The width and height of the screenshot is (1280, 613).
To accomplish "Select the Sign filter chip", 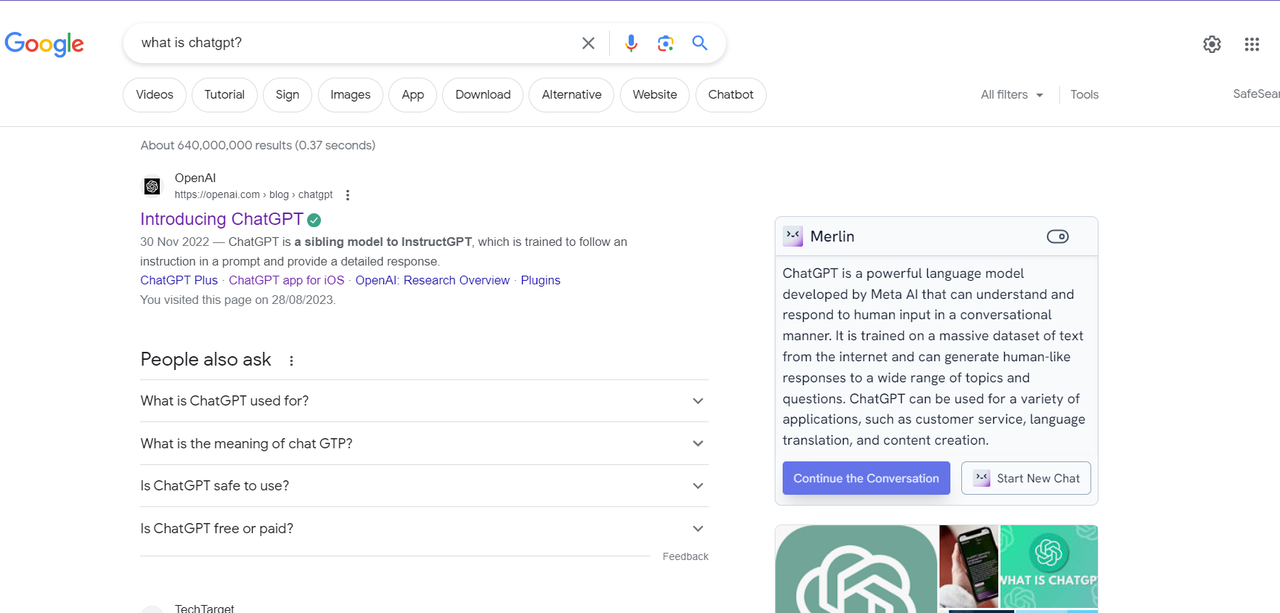I will pos(287,95).
